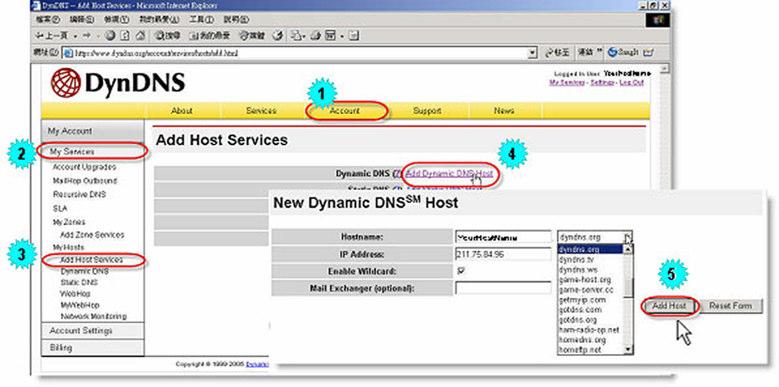Open My Hosts in sidebar
The width and height of the screenshot is (779, 387).
pos(68,247)
